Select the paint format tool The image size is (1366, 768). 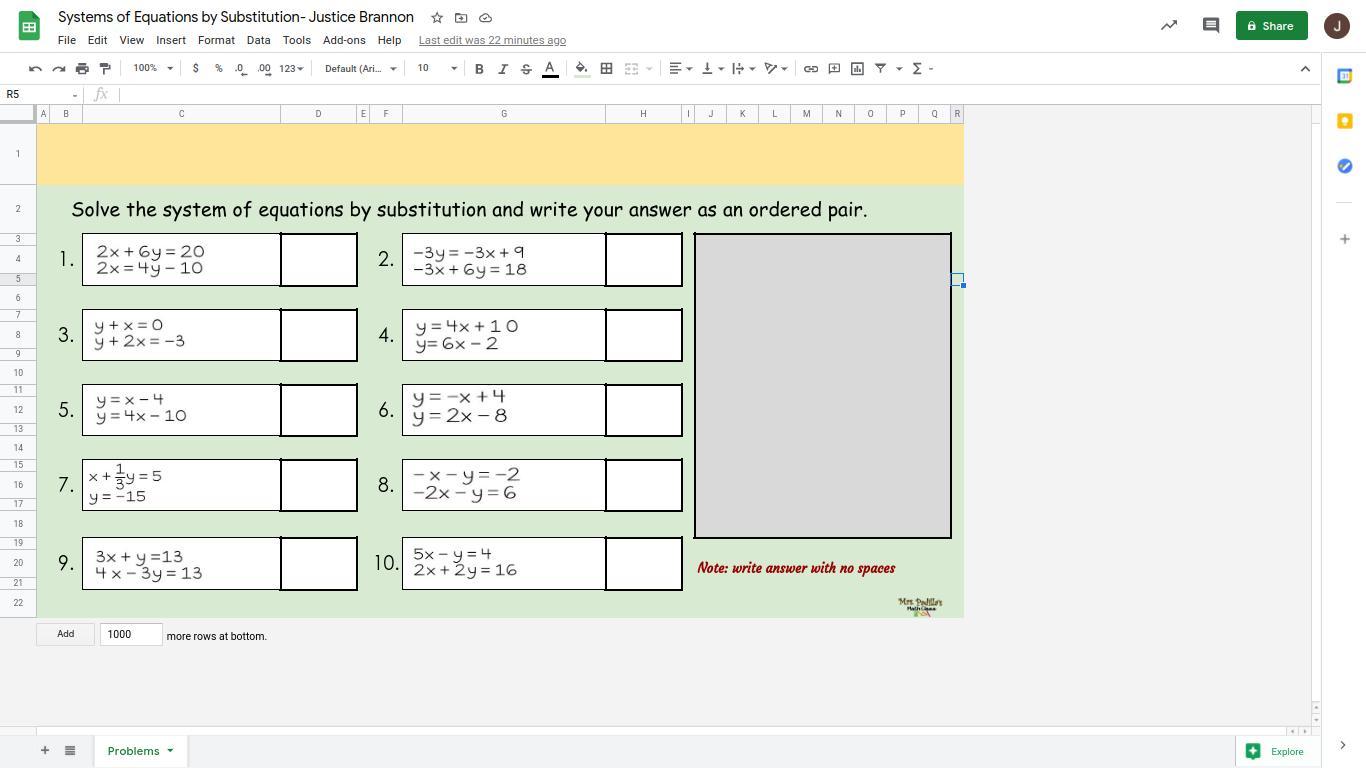pos(105,69)
